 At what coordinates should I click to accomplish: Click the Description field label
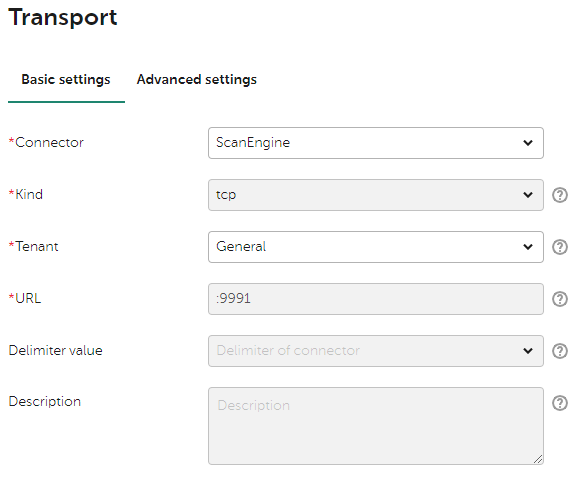click(45, 402)
